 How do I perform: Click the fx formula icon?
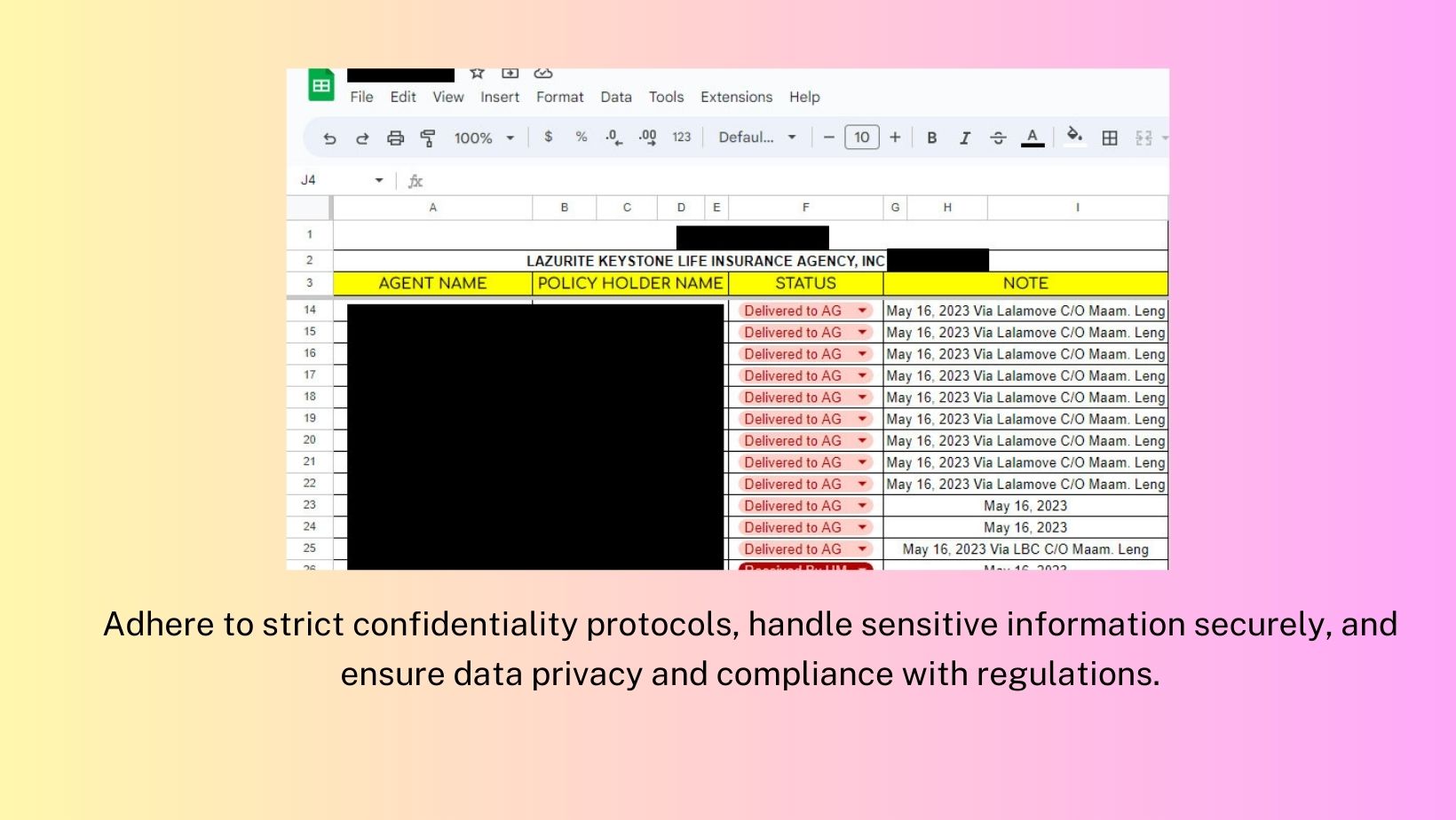(x=415, y=181)
